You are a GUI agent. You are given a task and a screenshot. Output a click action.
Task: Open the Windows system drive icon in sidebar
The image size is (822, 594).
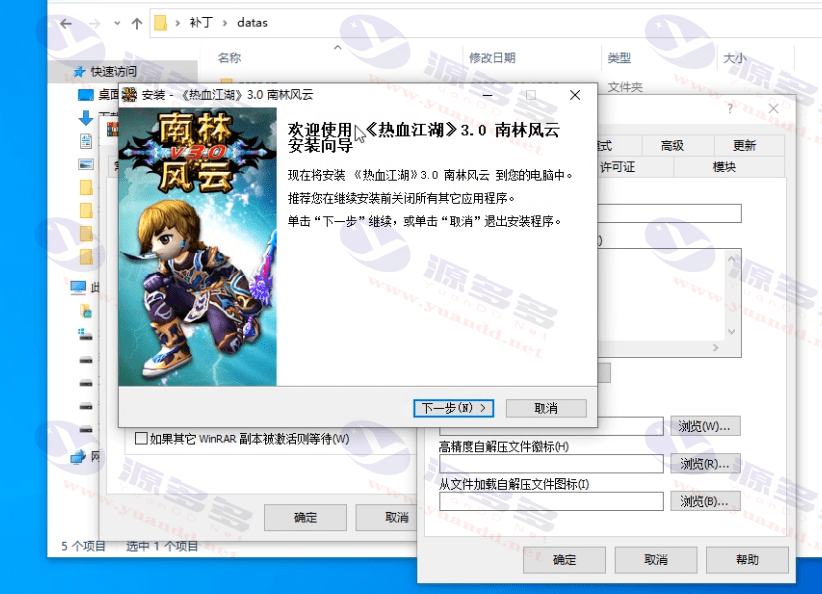(x=85, y=334)
